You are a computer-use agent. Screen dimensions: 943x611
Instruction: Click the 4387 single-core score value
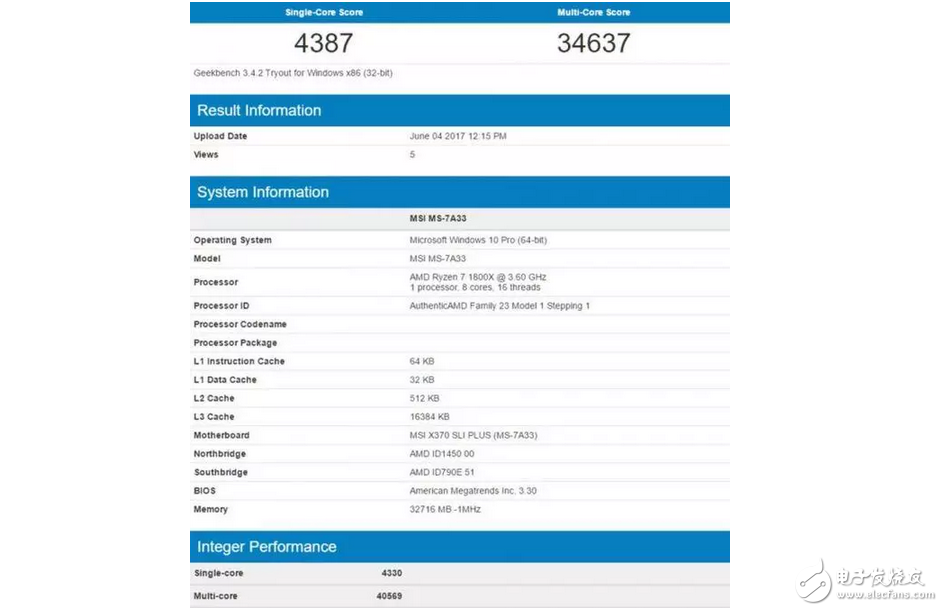point(322,43)
